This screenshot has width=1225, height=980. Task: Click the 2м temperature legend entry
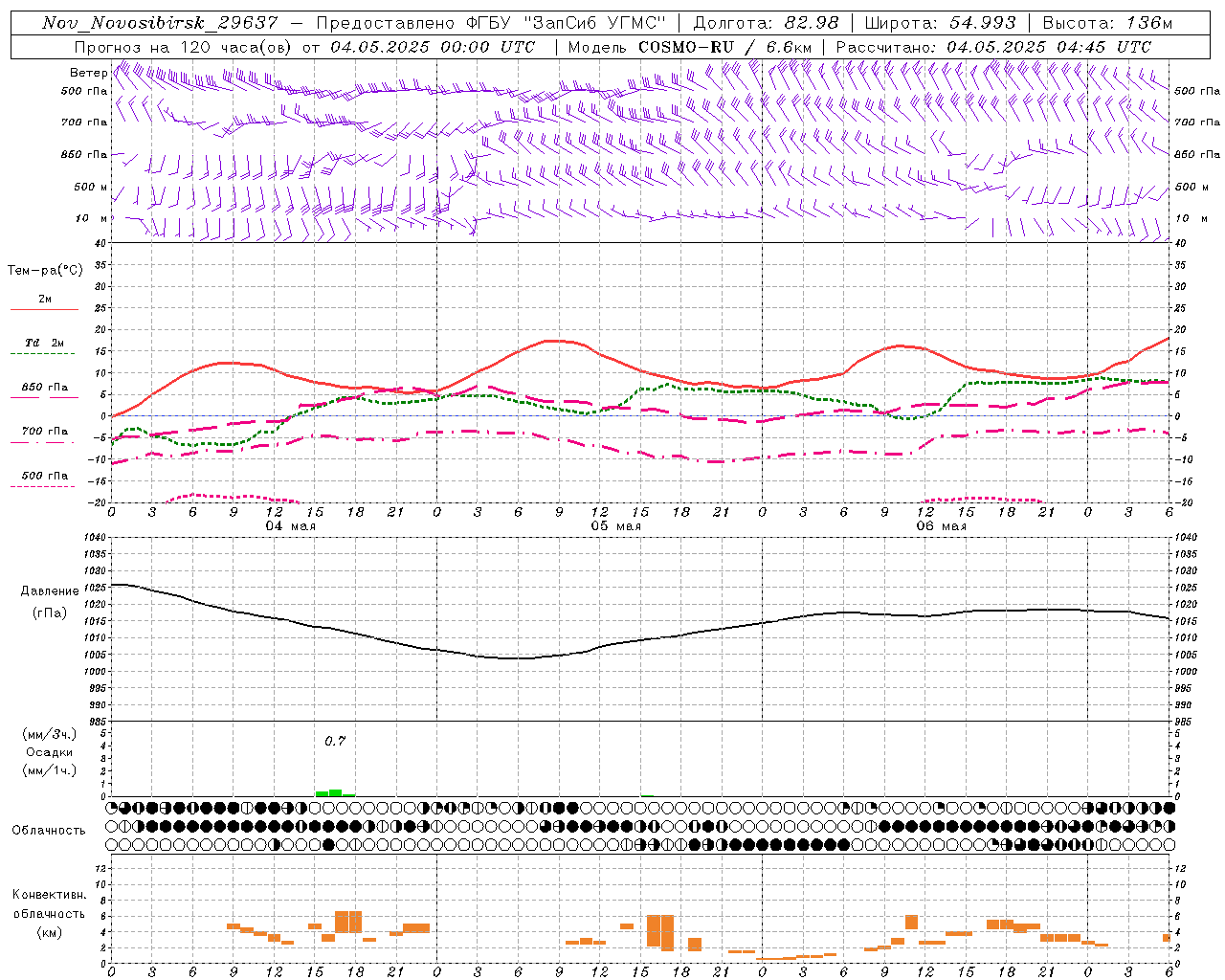point(45,299)
